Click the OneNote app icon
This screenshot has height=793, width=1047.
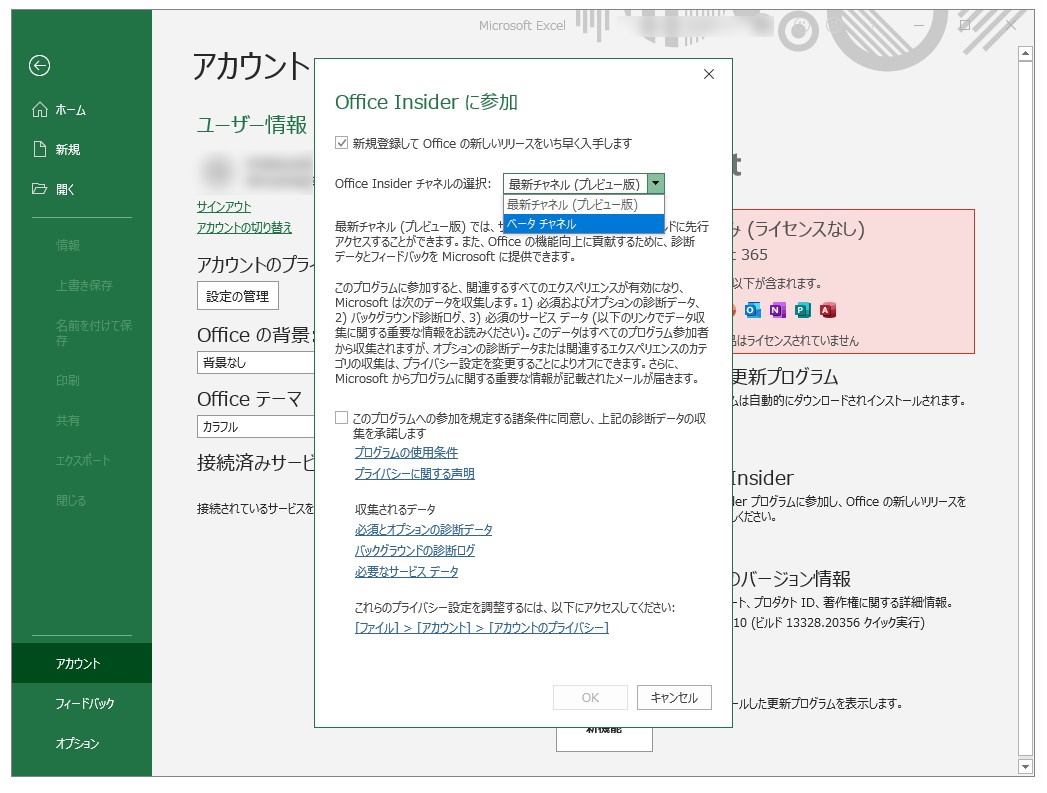[778, 310]
